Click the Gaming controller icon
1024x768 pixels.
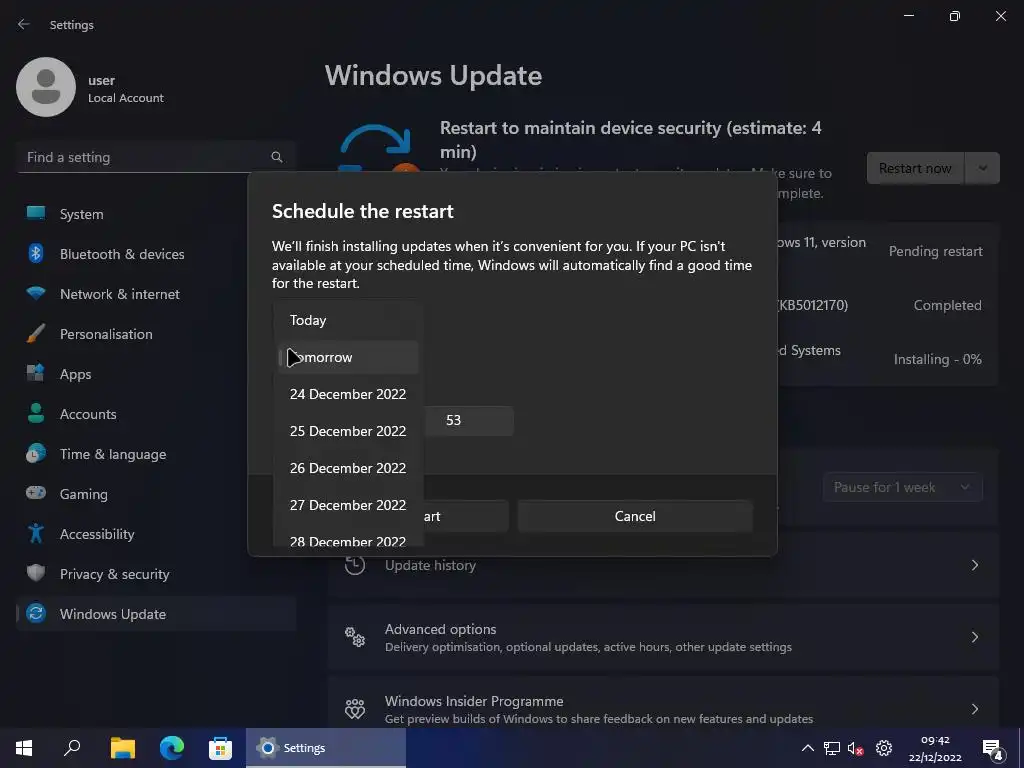(36, 493)
